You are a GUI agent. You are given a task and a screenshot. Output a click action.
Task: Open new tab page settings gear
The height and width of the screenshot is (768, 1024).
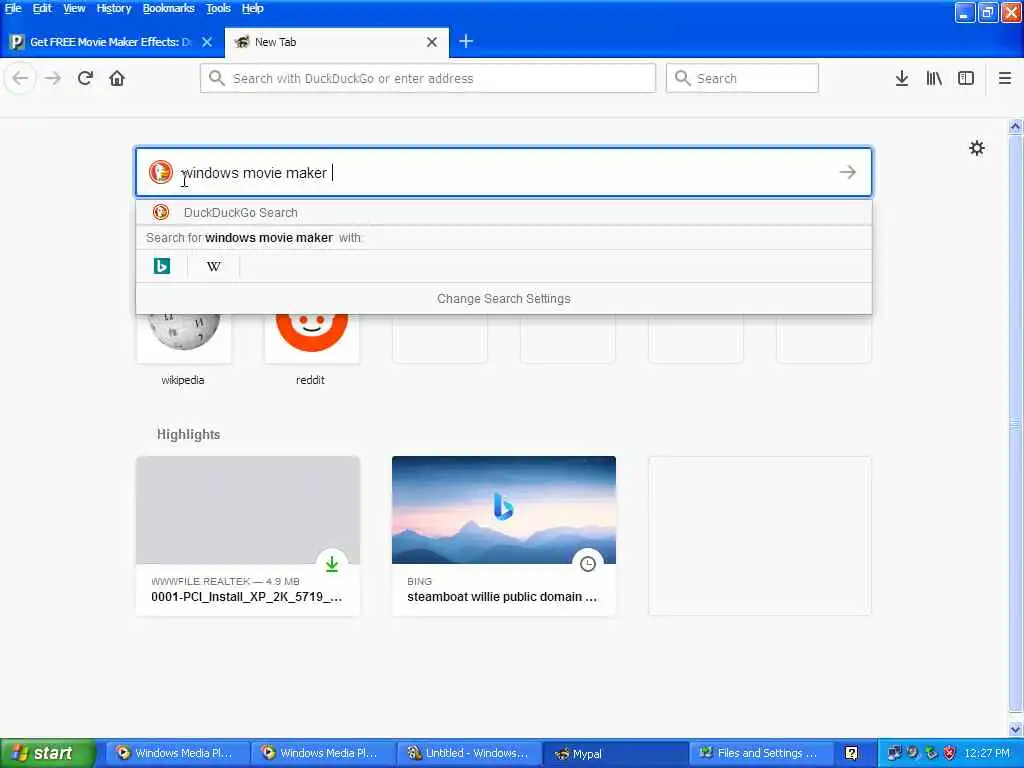click(977, 148)
